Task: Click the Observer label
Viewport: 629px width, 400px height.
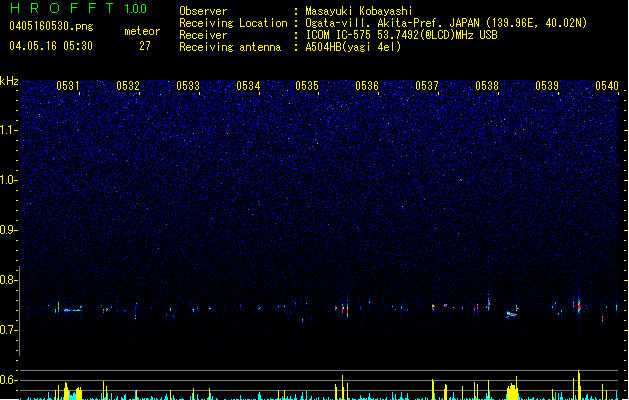Action: (203, 11)
